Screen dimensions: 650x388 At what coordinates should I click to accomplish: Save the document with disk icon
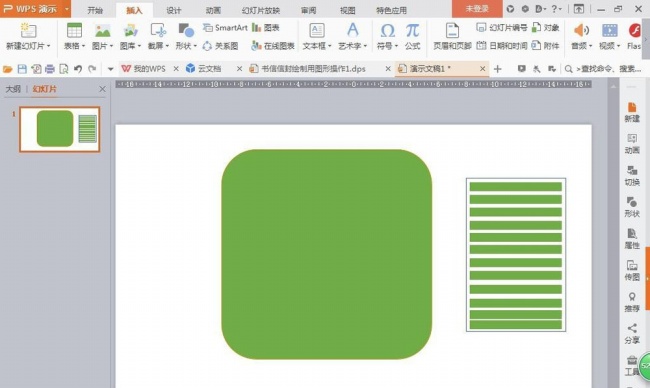(x=22, y=69)
